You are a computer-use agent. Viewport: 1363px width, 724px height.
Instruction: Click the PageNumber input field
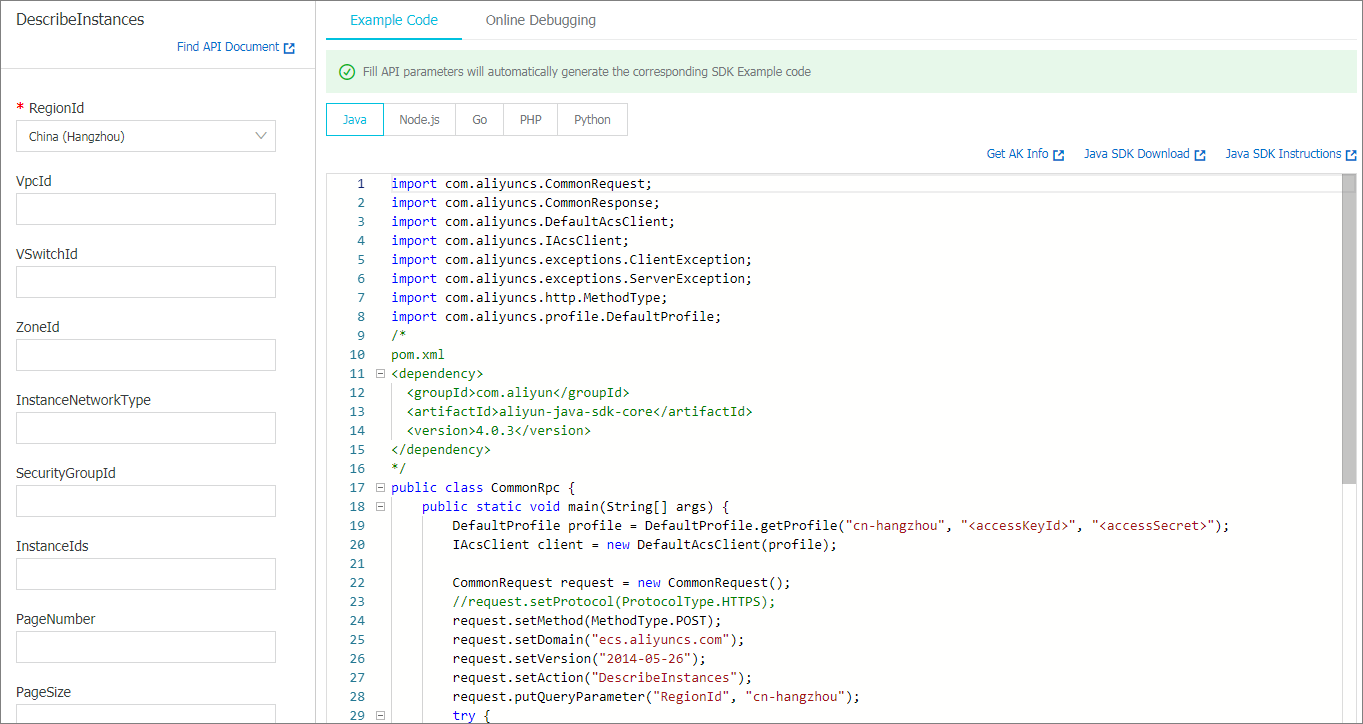pyautogui.click(x=146, y=647)
